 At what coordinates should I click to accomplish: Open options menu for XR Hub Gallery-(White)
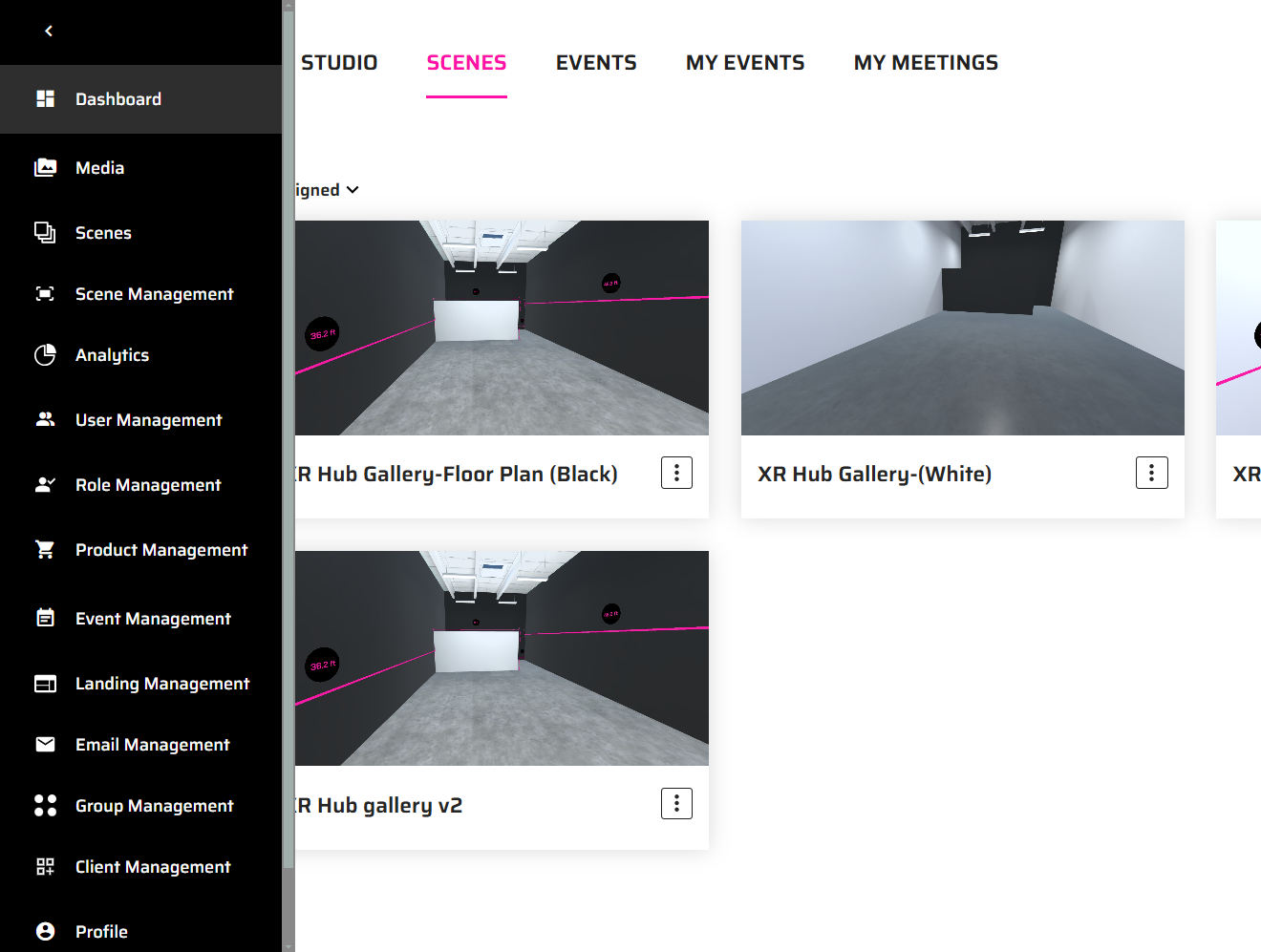(1151, 473)
